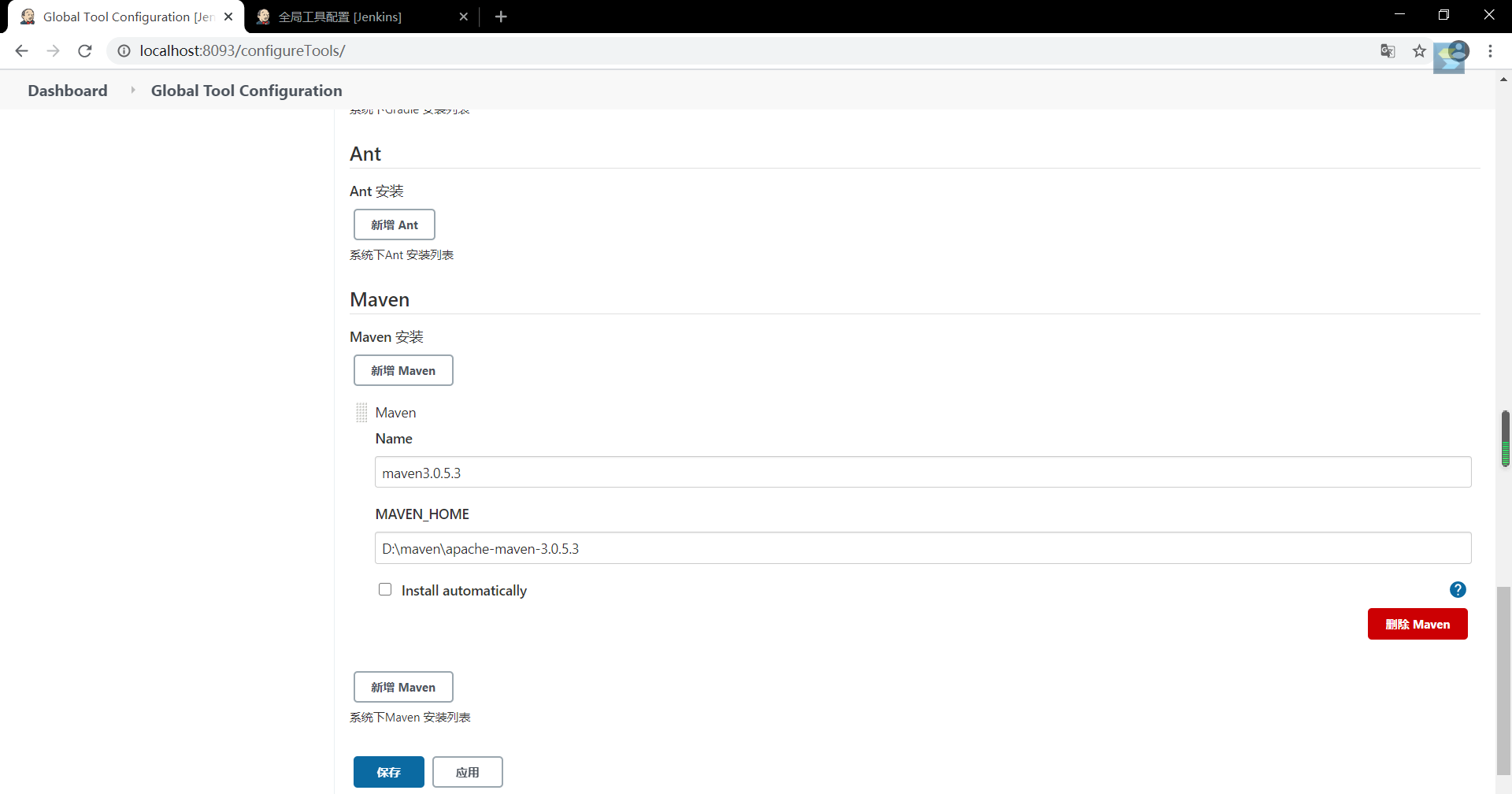
Task: Open a new browser tab
Action: (501, 17)
